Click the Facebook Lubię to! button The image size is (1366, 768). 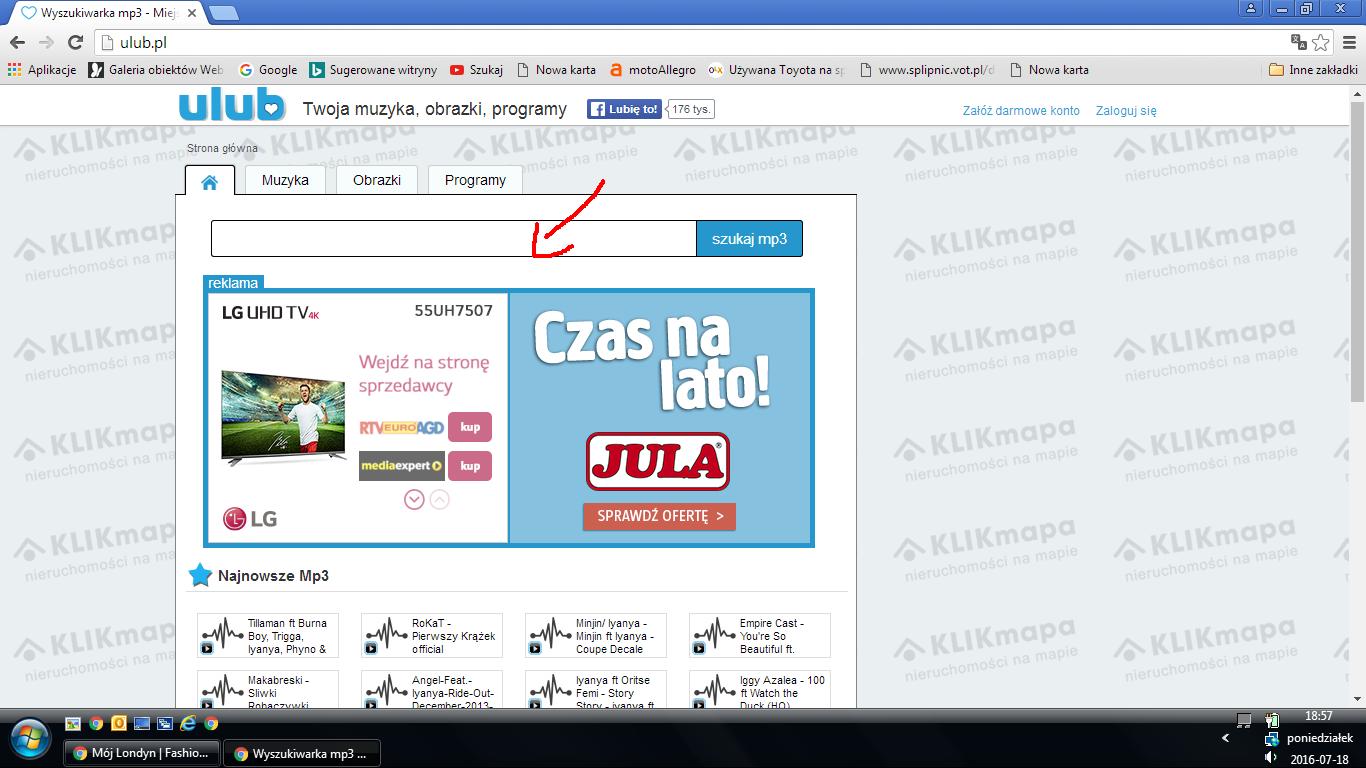pyautogui.click(x=625, y=109)
